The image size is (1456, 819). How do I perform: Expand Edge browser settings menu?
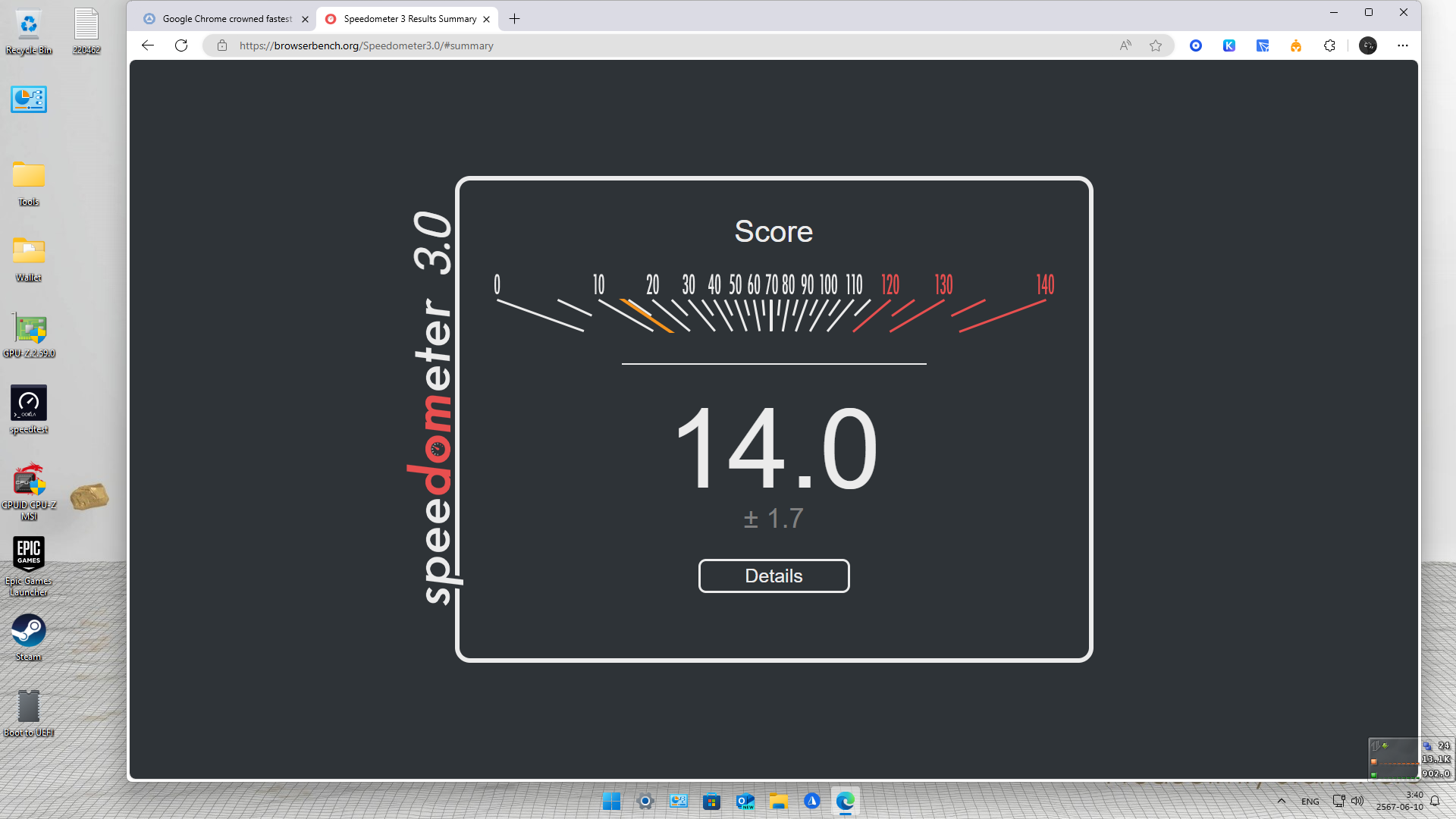(1402, 45)
